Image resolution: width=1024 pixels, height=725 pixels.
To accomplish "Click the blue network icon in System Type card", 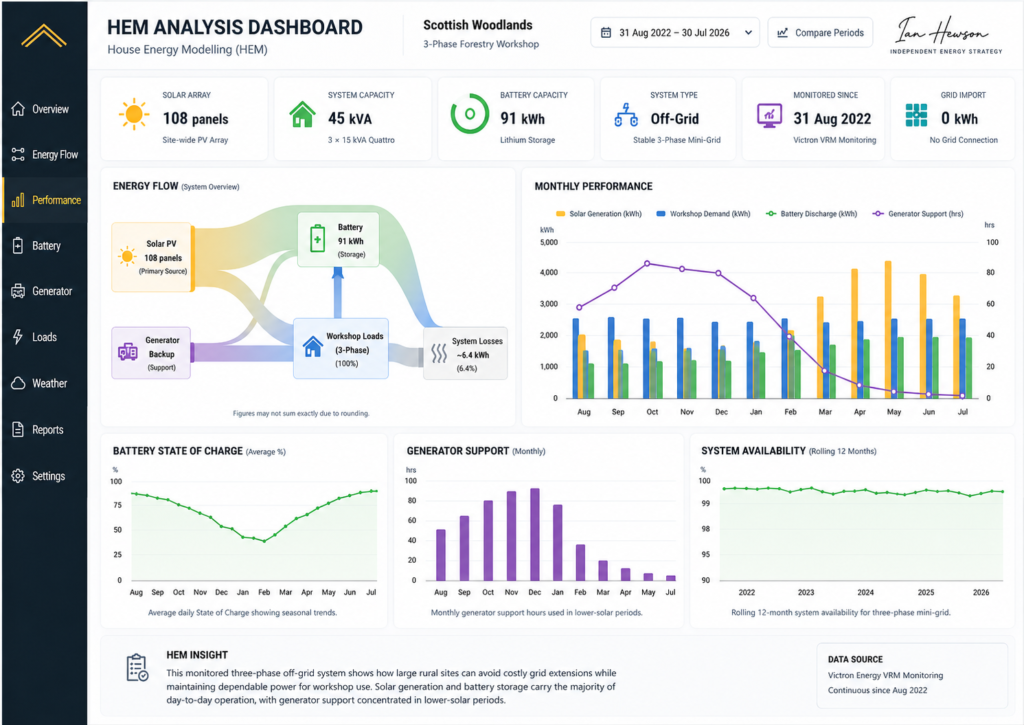I will coord(626,115).
